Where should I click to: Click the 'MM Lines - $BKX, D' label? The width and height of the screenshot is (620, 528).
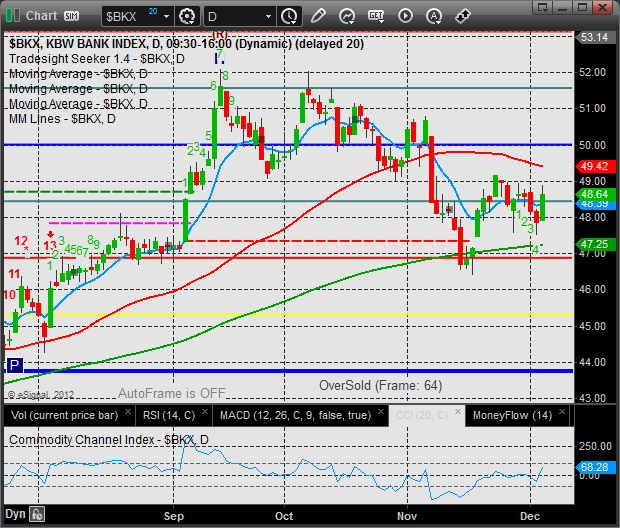(62, 119)
